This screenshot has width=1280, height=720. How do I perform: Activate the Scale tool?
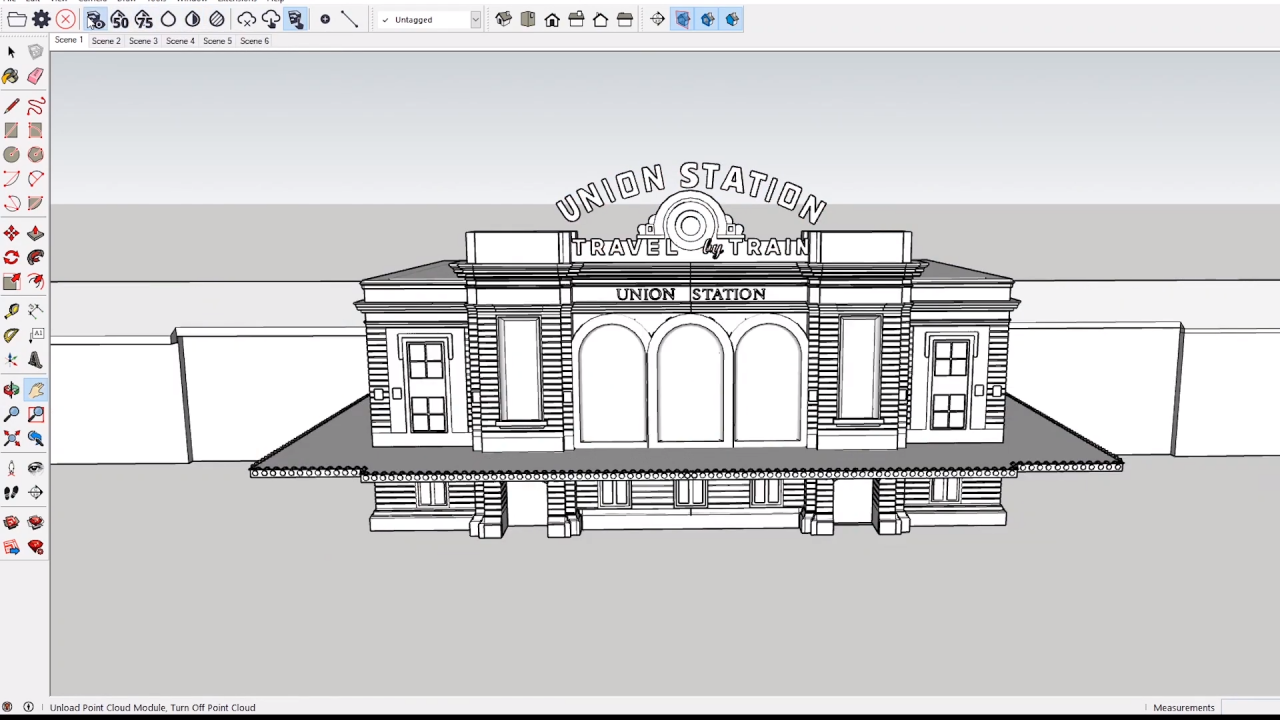click(x=11, y=281)
